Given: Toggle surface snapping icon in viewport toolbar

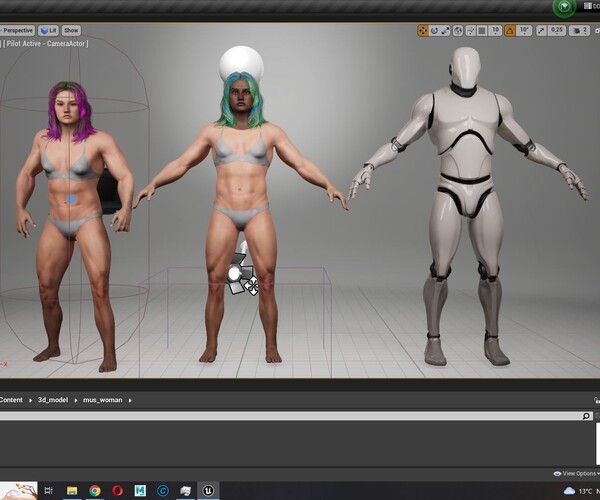Looking at the screenshot, I should tap(470, 31).
